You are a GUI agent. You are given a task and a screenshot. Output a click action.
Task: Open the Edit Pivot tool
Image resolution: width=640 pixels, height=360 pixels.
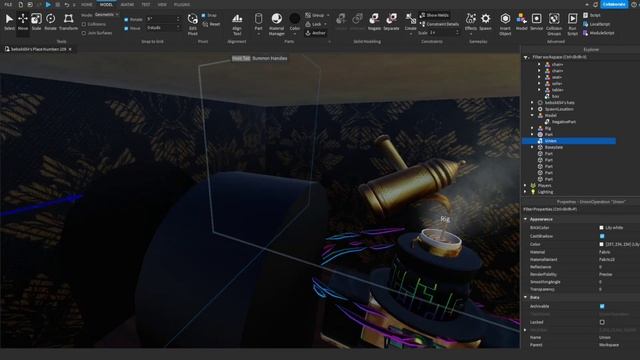pos(193,24)
